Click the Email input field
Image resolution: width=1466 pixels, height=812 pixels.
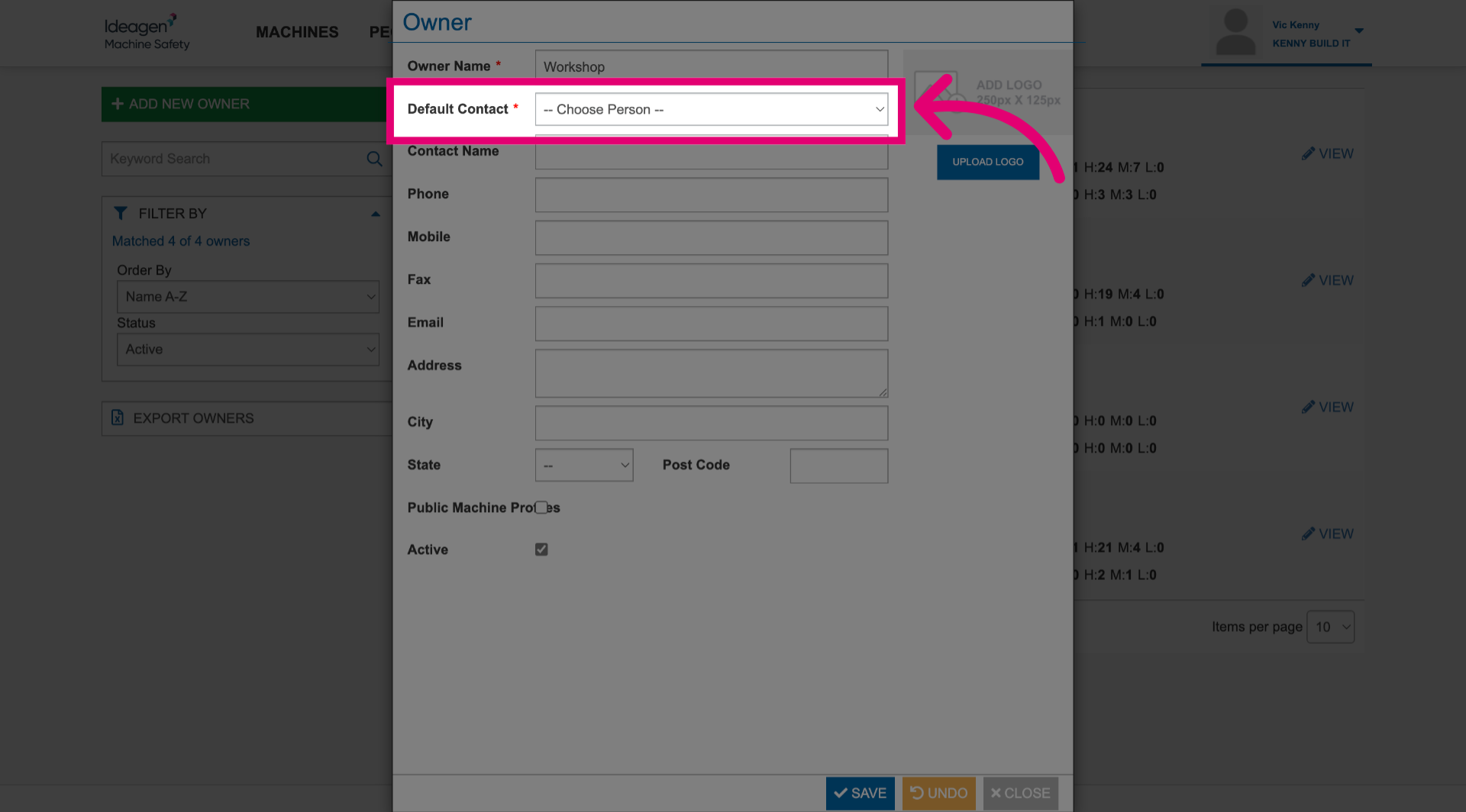coord(711,323)
